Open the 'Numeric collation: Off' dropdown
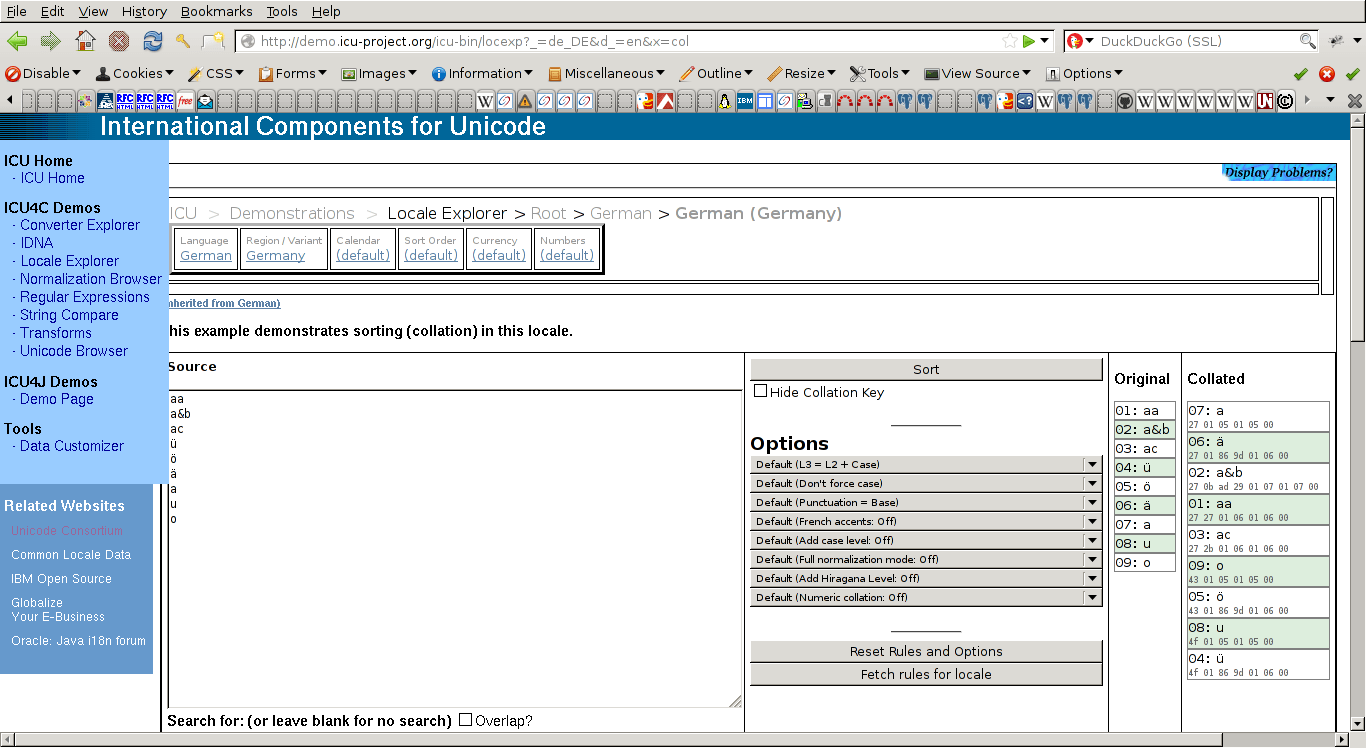Image resolution: width=1366 pixels, height=748 pixels. pos(926,597)
